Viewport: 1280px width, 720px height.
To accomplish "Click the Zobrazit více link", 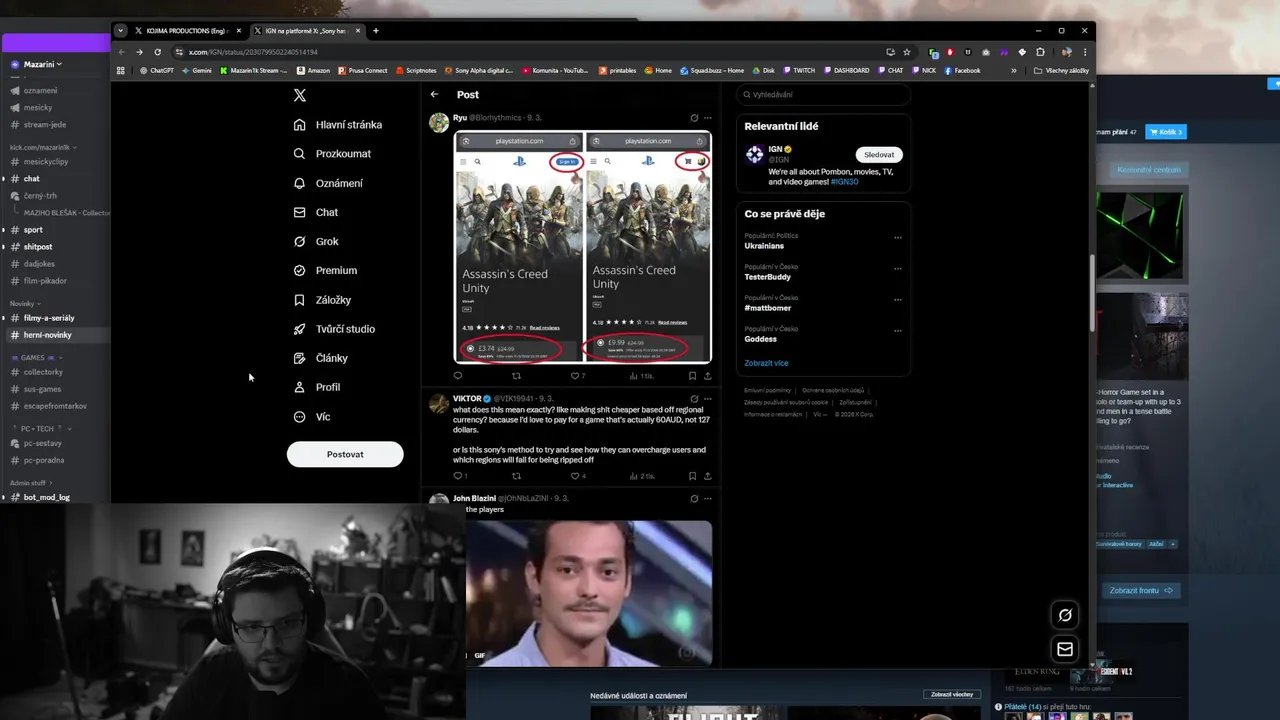I will [766, 363].
